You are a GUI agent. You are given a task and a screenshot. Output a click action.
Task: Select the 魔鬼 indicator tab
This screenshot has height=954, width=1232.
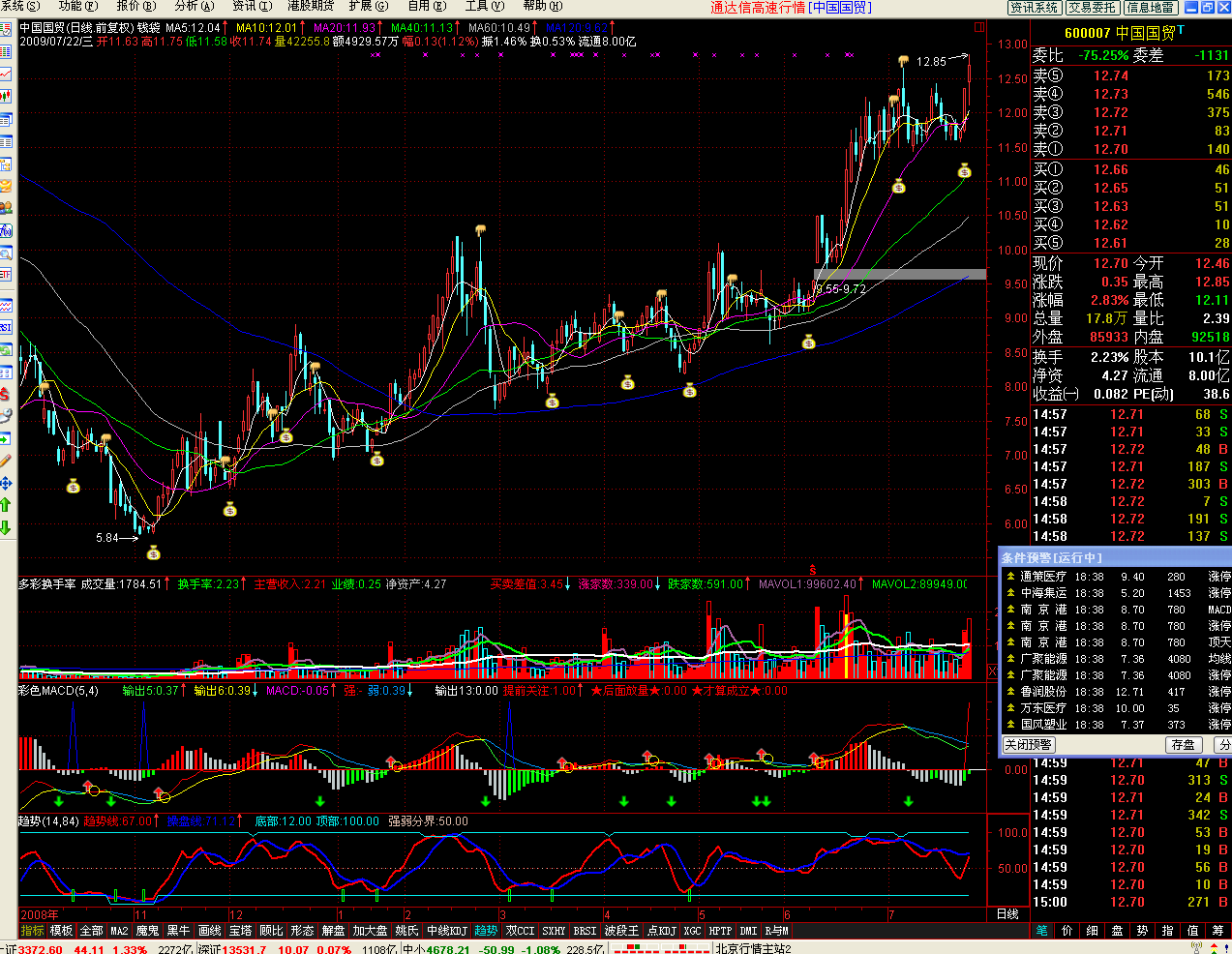pos(147,931)
